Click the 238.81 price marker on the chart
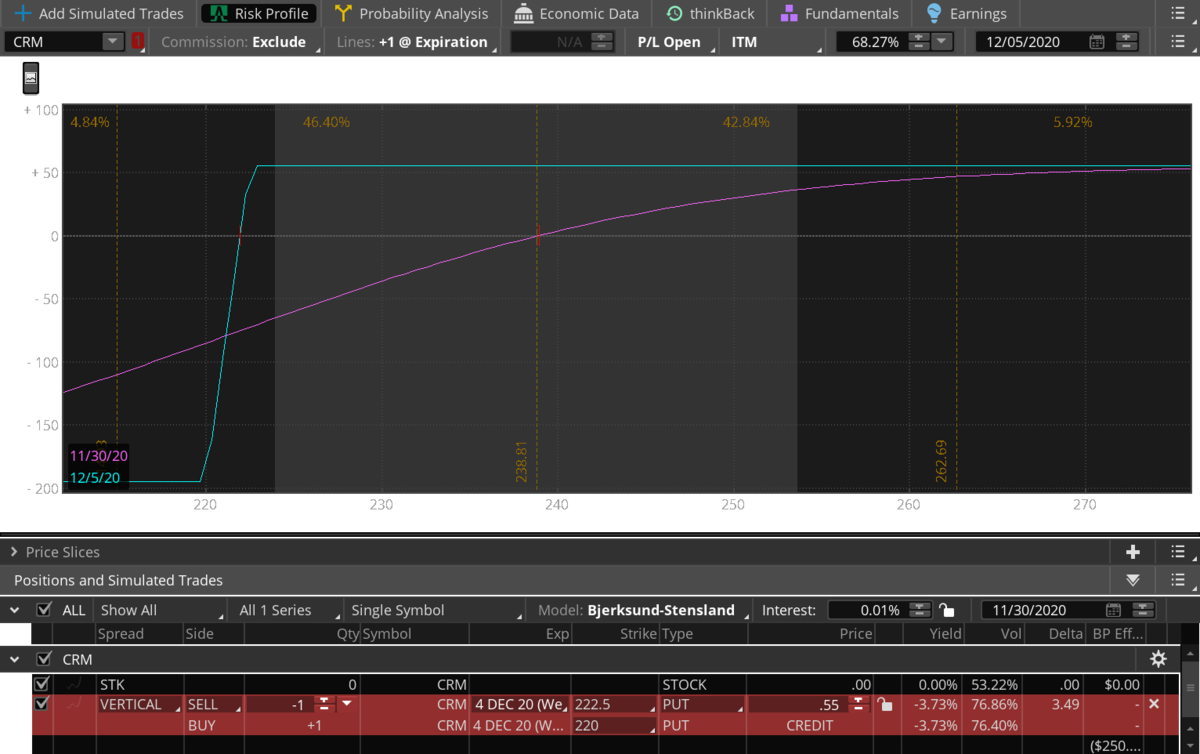This screenshot has width=1200, height=754. click(522, 462)
